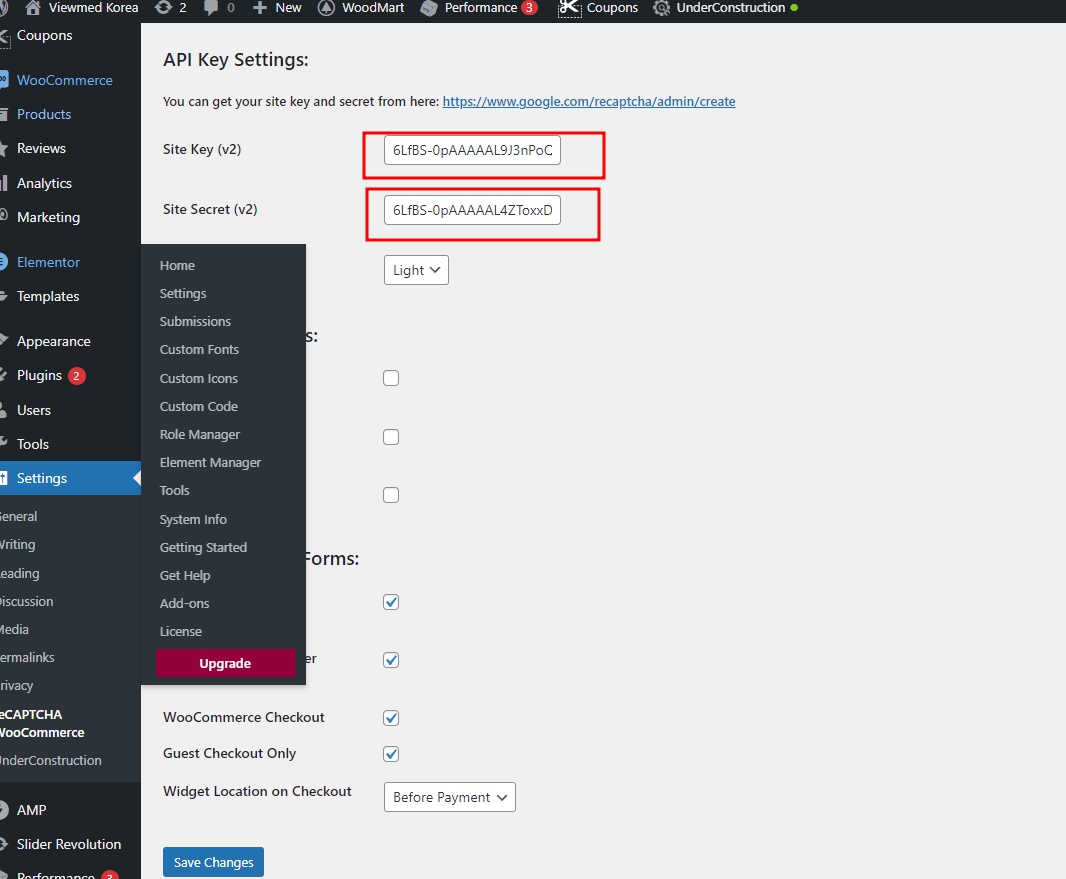Uncheck the Guest Checkout Only checkbox
The height and width of the screenshot is (879, 1066).
tap(391, 753)
